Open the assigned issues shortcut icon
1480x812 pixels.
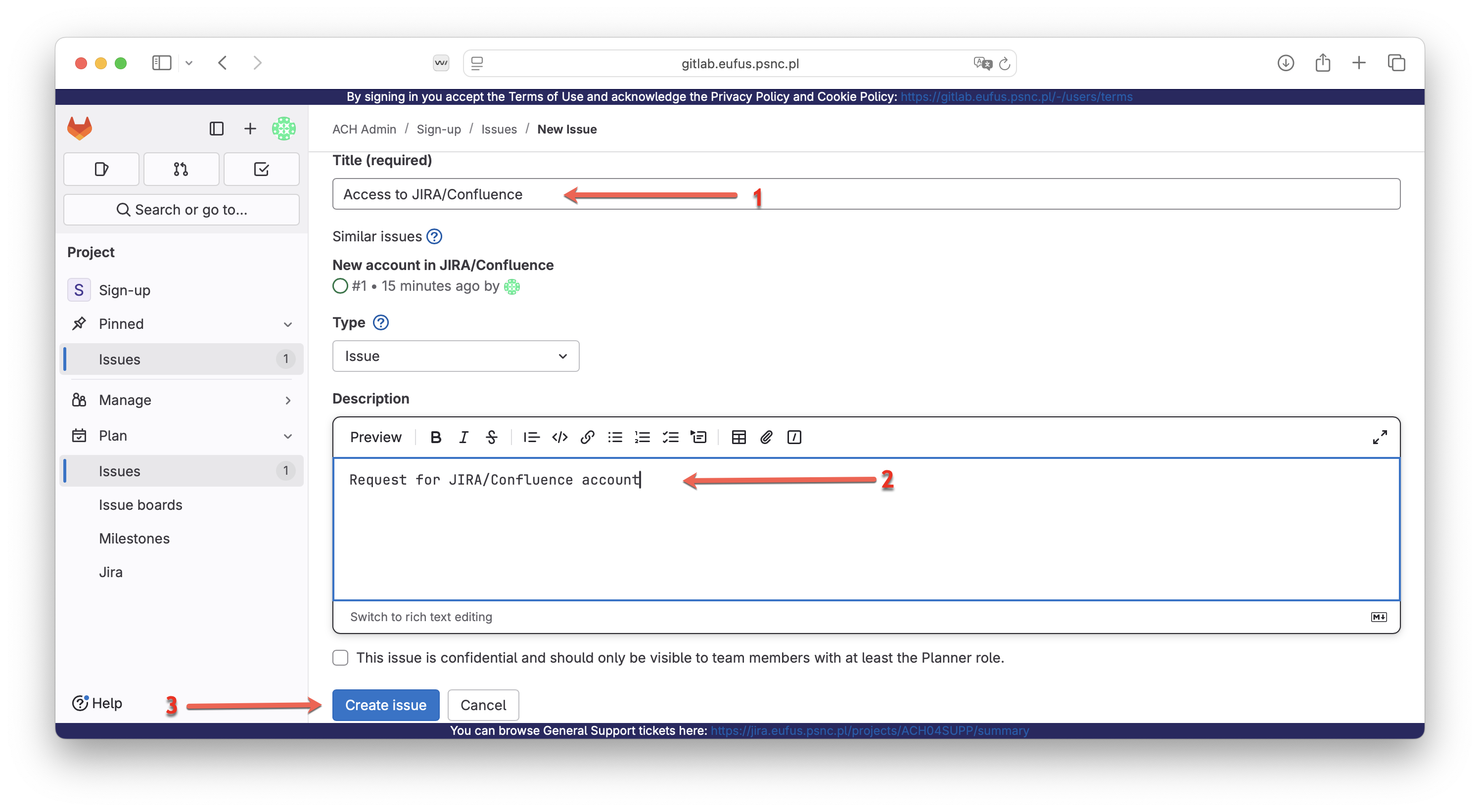(x=101, y=170)
